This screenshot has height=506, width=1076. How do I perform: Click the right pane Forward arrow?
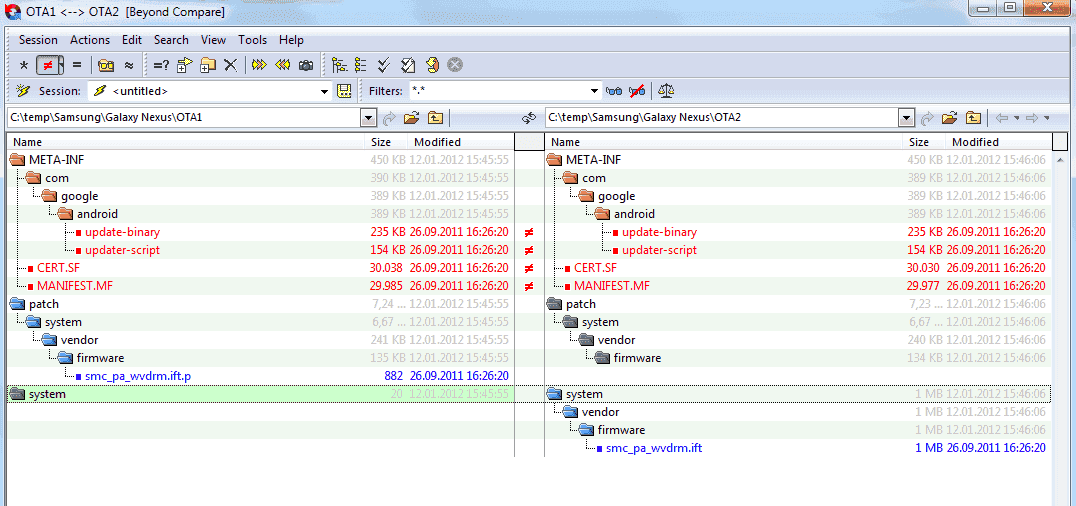(x=1031, y=118)
